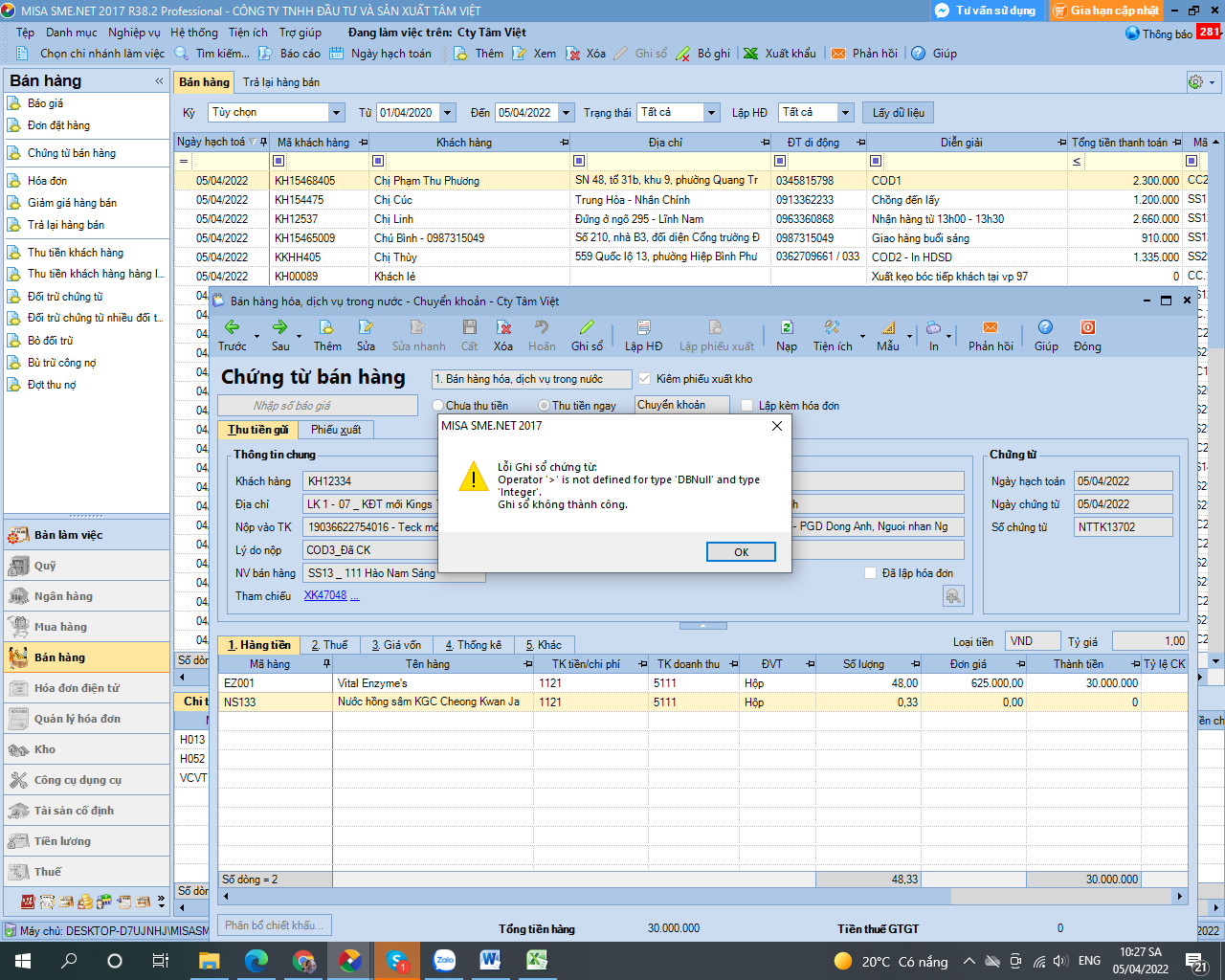Open the Kho module in sidebar

[87, 749]
